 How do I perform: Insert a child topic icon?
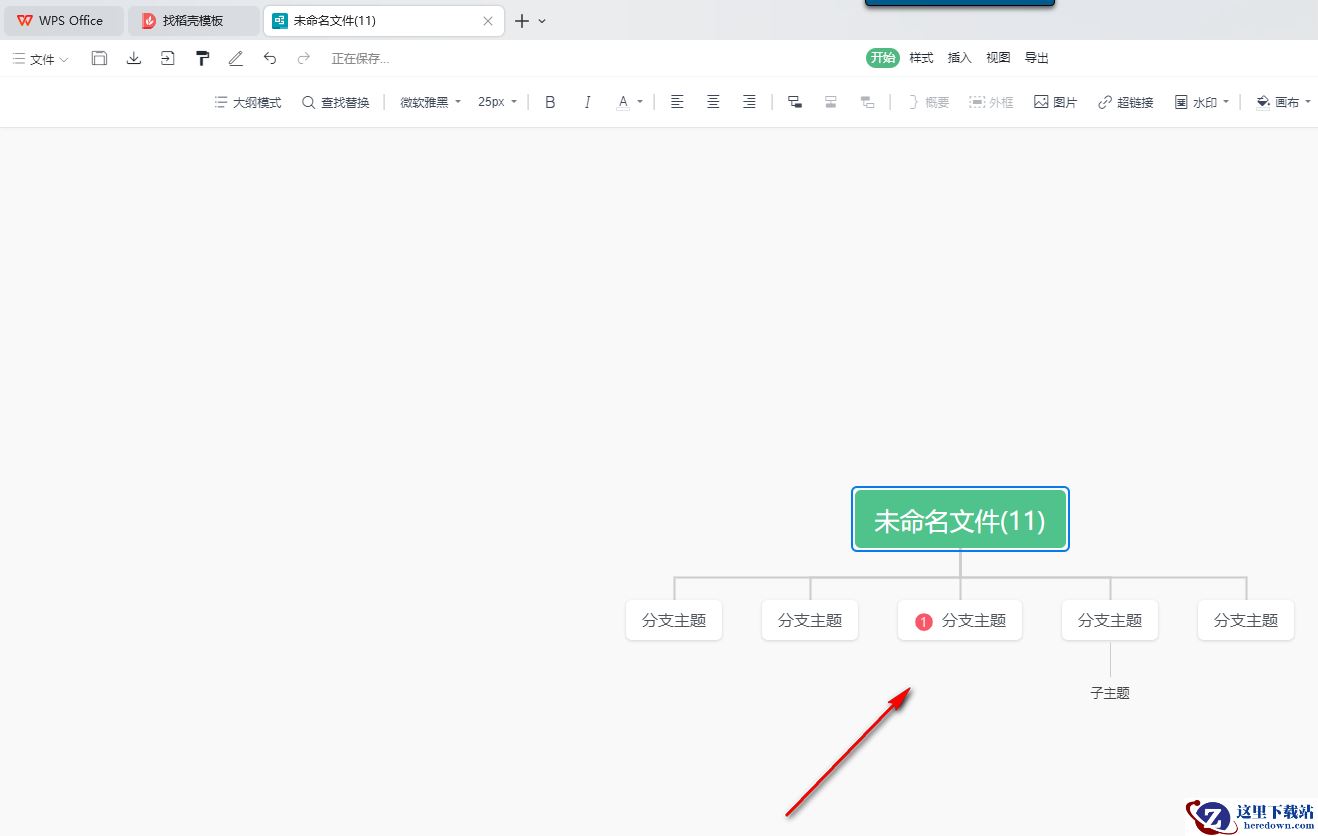pyautogui.click(x=795, y=102)
